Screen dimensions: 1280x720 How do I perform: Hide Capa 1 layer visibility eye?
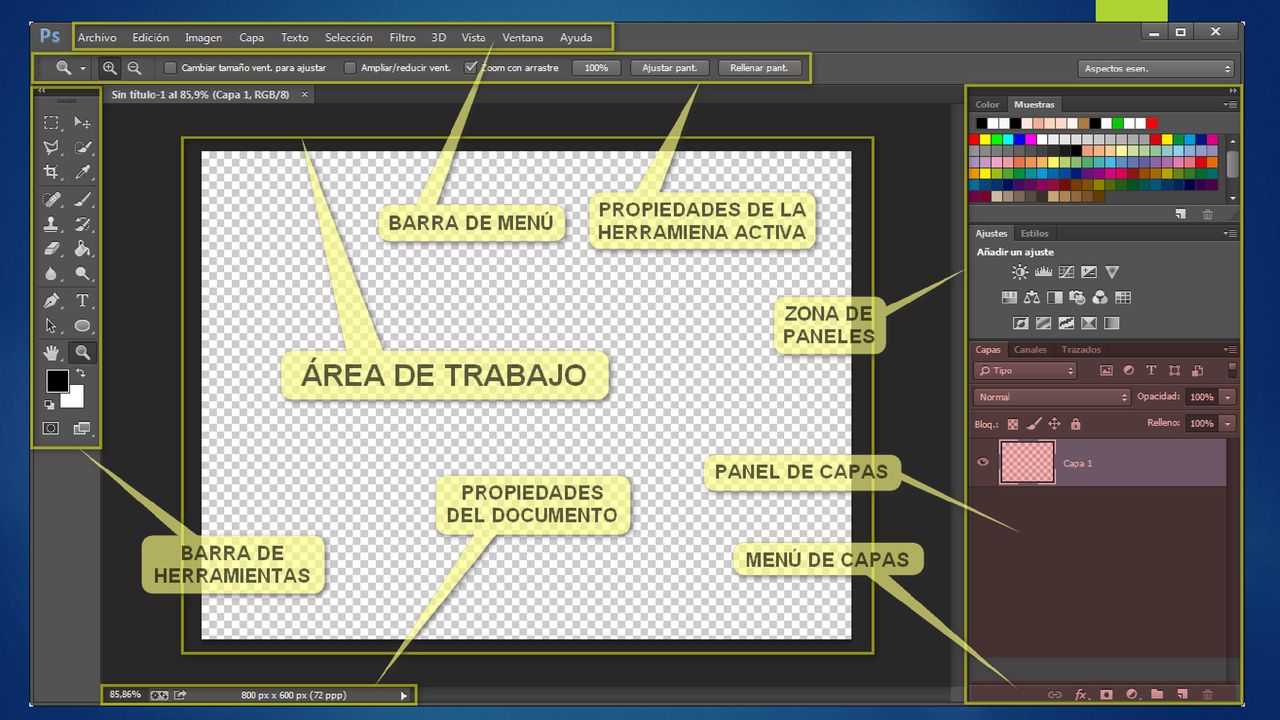point(983,462)
